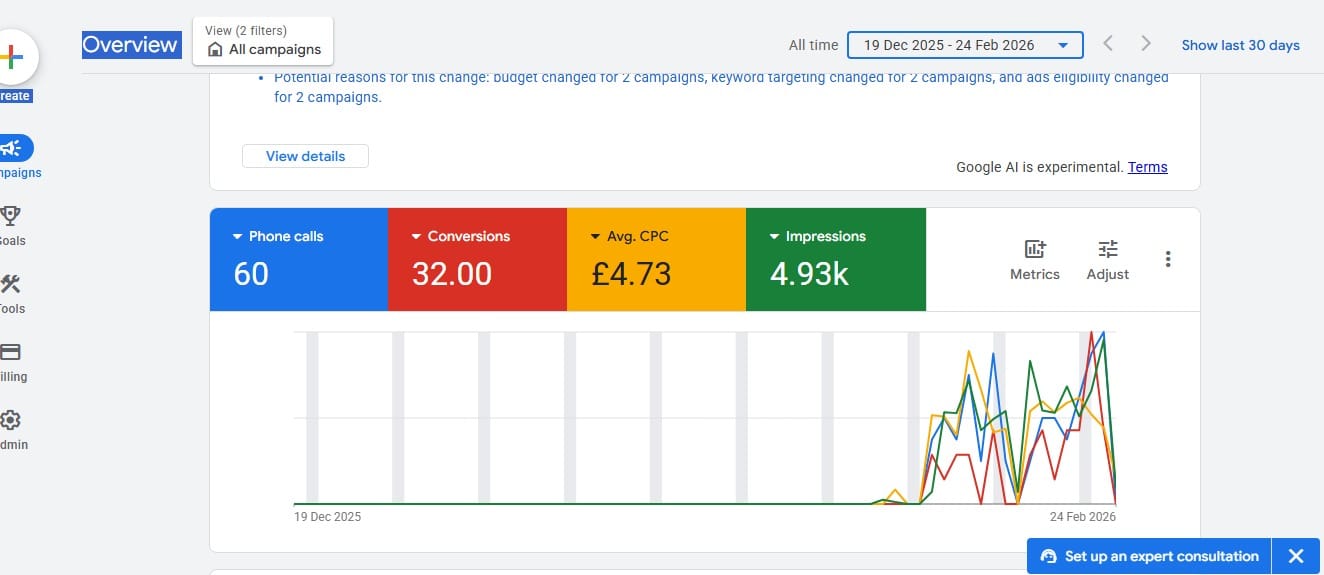Open the Campaigns megaphone icon
This screenshot has width=1324, height=575.
tap(12, 148)
